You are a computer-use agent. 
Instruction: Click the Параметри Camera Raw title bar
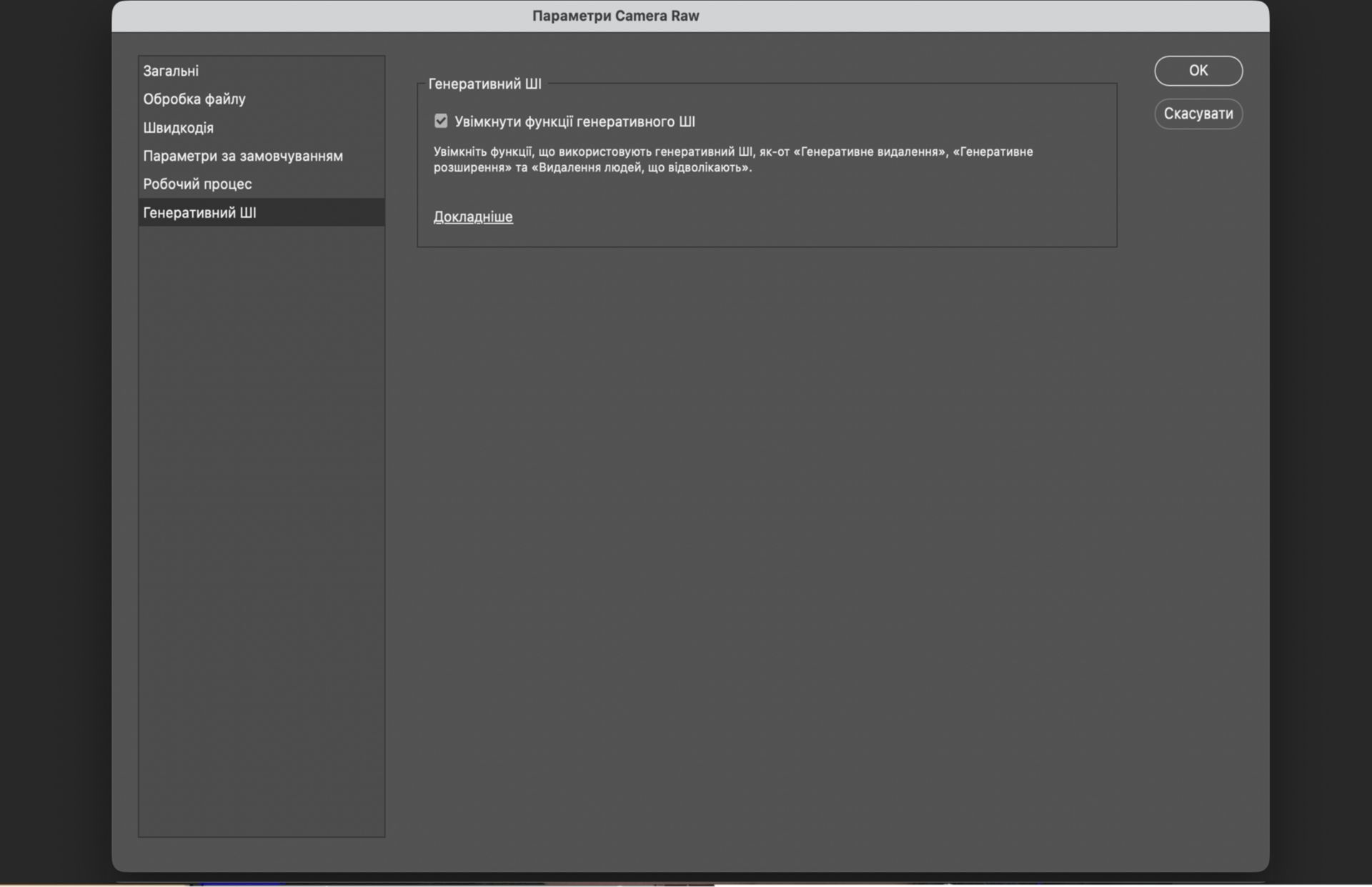pos(690,16)
